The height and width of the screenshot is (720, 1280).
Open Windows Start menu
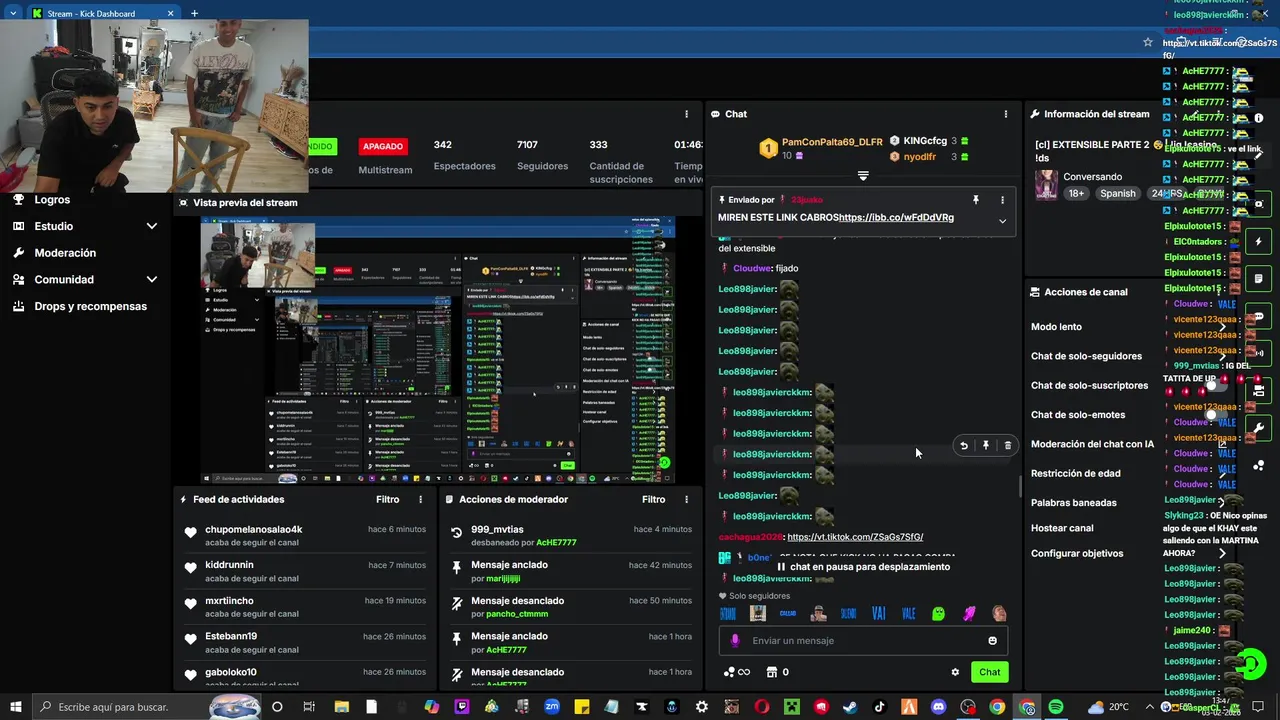click(x=16, y=707)
